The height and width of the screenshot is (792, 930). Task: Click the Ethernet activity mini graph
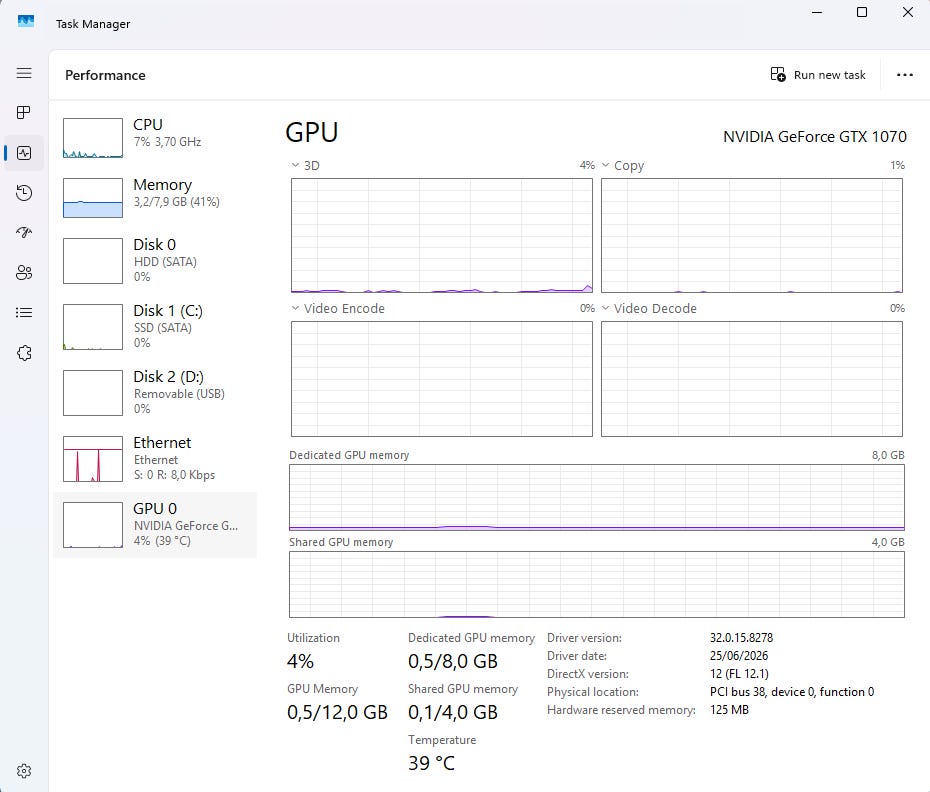click(x=93, y=459)
